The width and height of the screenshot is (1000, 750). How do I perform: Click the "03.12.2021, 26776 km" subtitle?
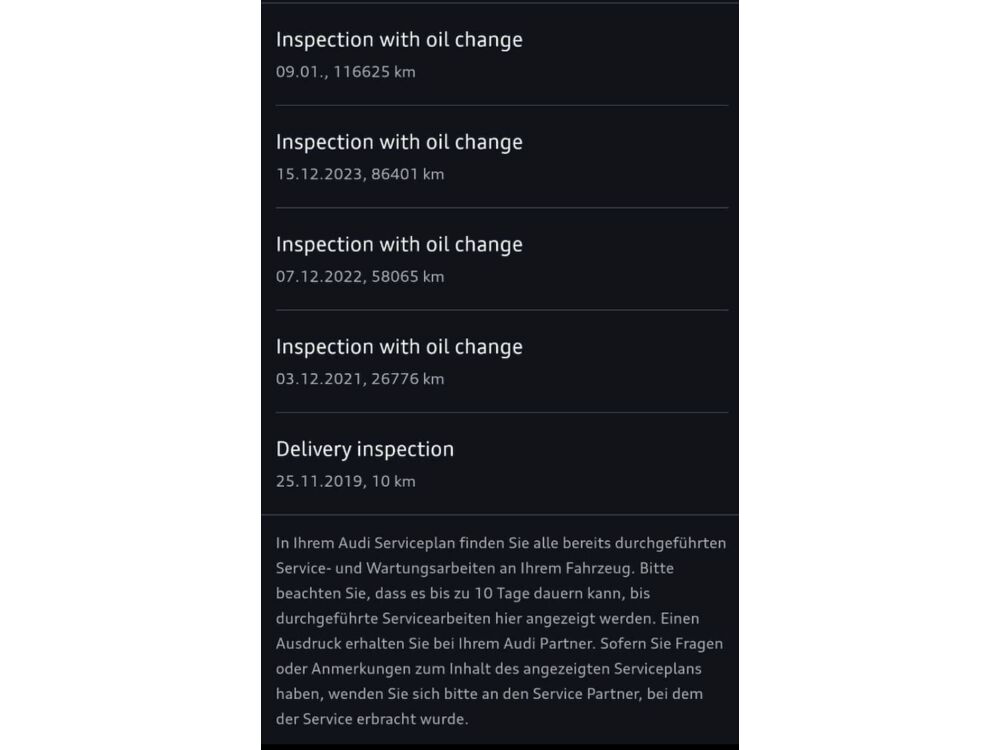click(x=360, y=379)
